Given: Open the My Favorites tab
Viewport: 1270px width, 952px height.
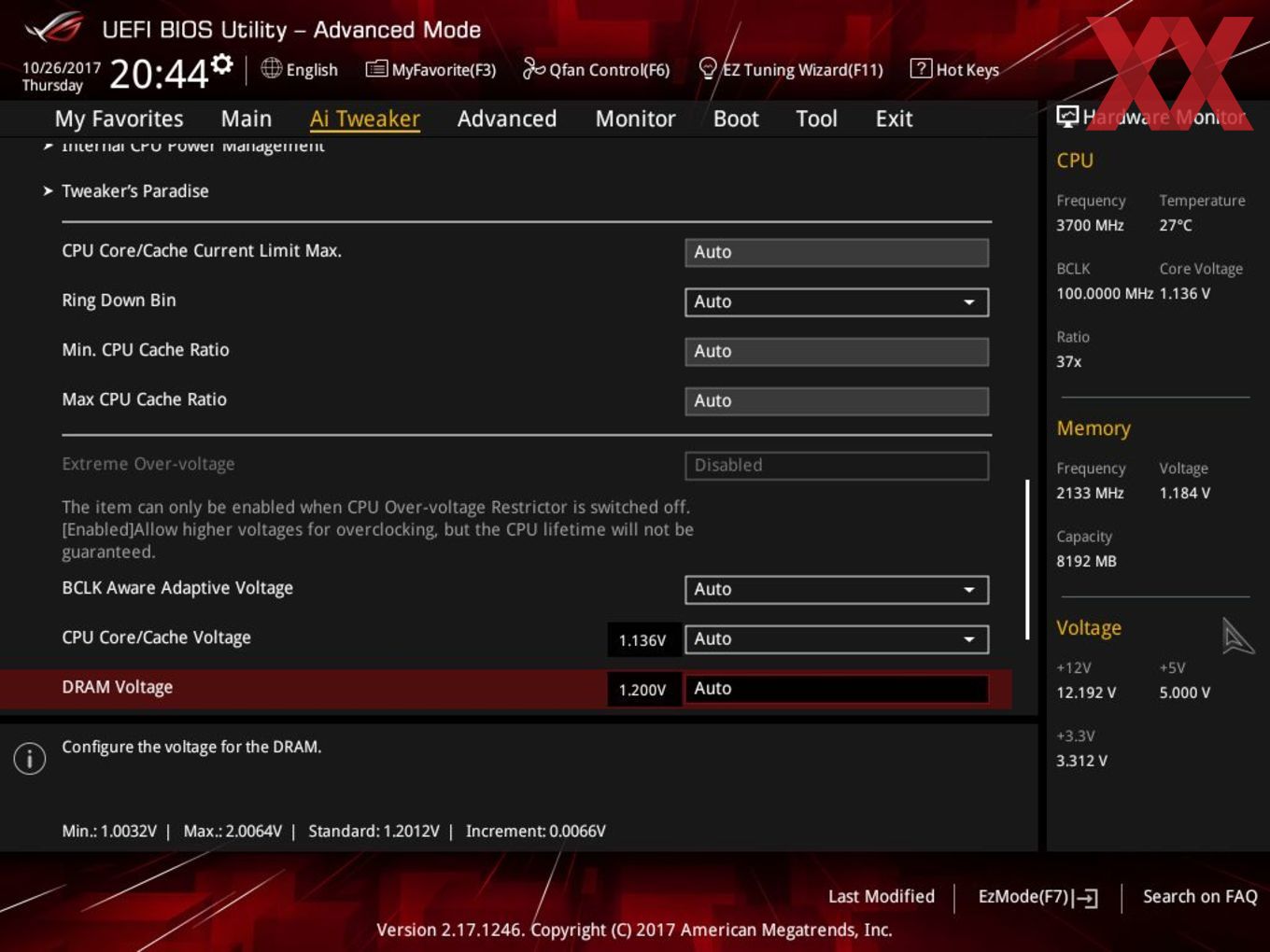Looking at the screenshot, I should click(x=119, y=119).
